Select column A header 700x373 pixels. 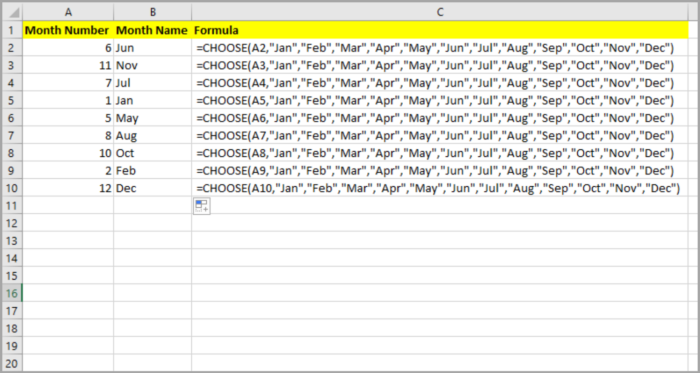pos(68,12)
